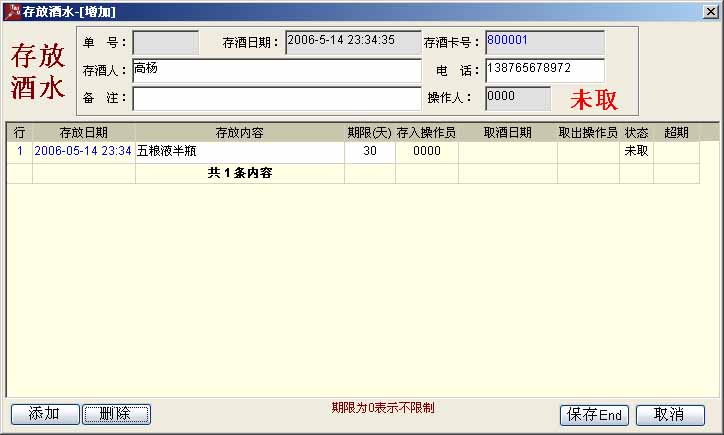Focus the 存酒人 name field
724x435 pixels.
276,70
